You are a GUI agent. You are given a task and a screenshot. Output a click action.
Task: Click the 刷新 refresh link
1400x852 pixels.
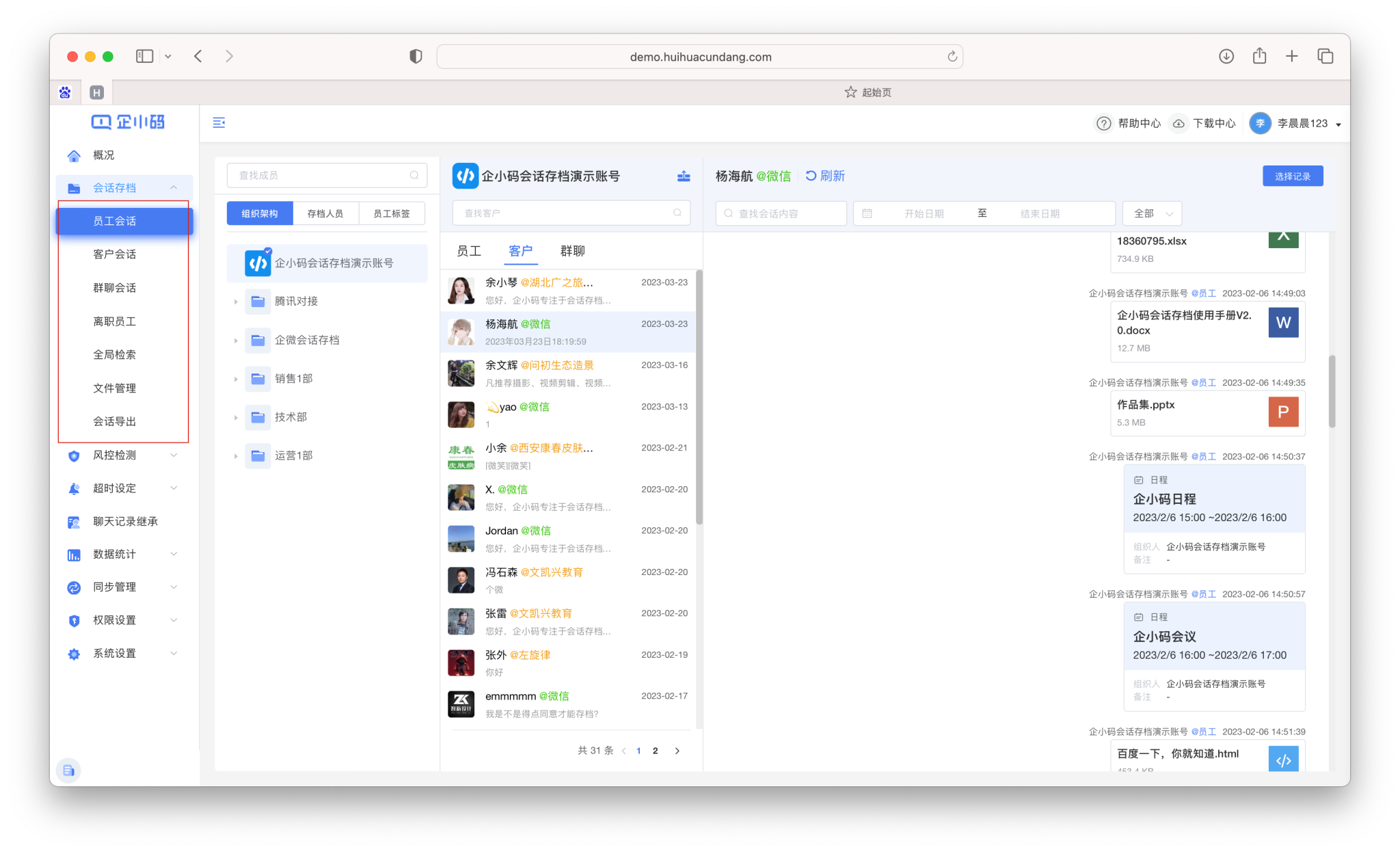(x=825, y=176)
